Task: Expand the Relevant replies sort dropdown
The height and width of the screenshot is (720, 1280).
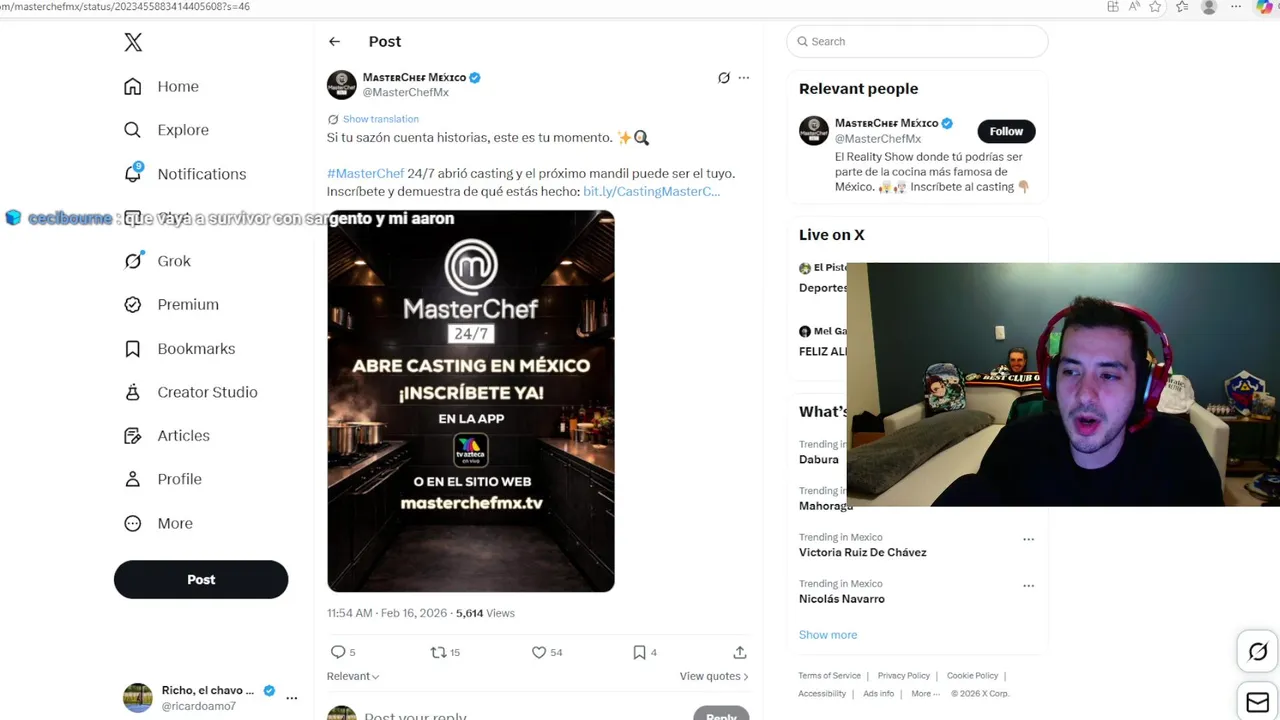Action: tap(353, 676)
